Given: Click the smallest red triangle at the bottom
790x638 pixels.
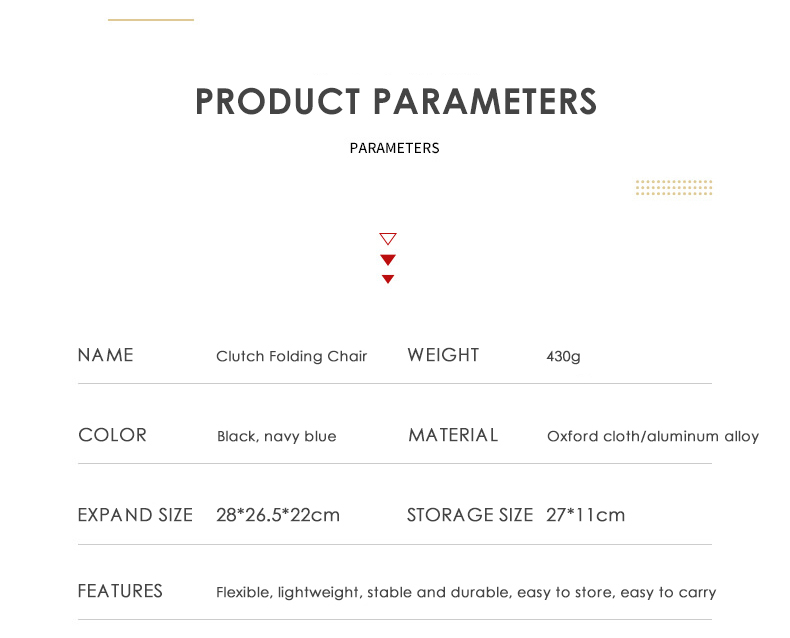Looking at the screenshot, I should (x=388, y=279).
